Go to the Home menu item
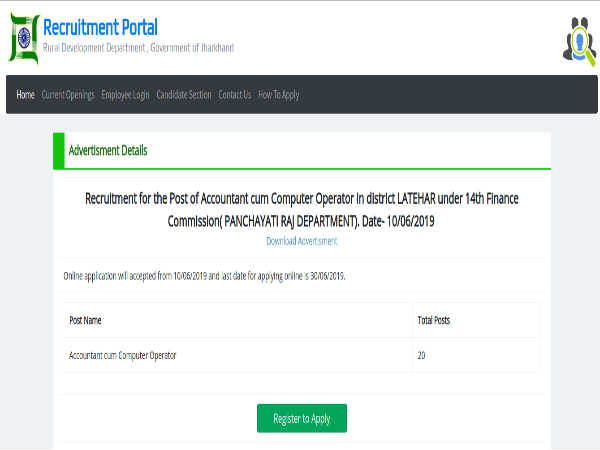The width and height of the screenshot is (600, 450). [25, 95]
